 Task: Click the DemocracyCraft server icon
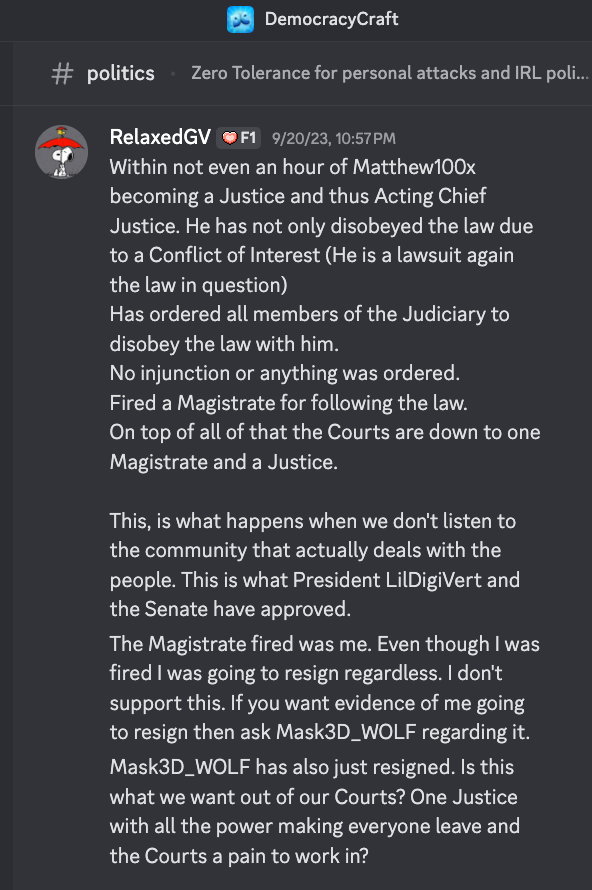pyautogui.click(x=240, y=19)
